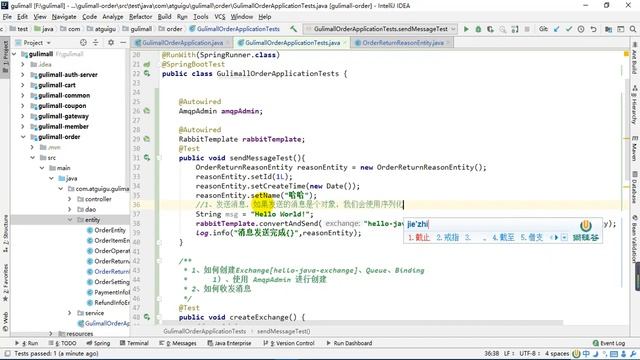Click the 4 spaces indent status indicator

557,353
